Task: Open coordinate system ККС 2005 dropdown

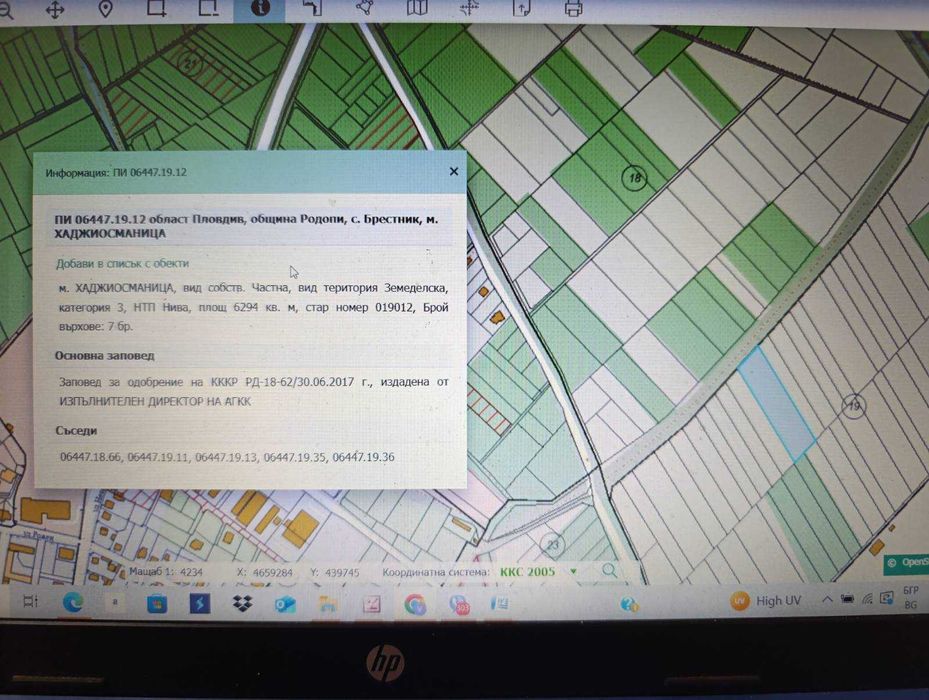Action: tap(538, 572)
